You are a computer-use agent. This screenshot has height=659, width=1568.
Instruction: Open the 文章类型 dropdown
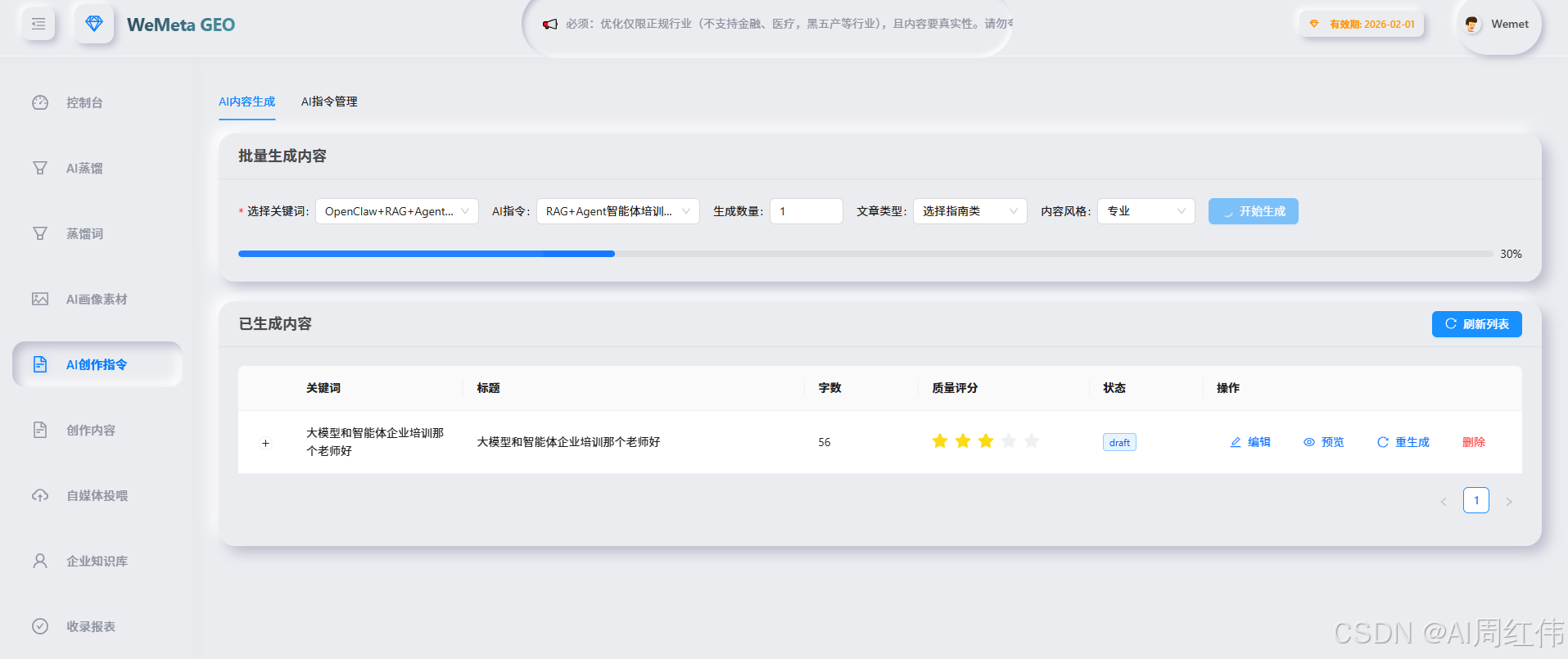(x=970, y=211)
